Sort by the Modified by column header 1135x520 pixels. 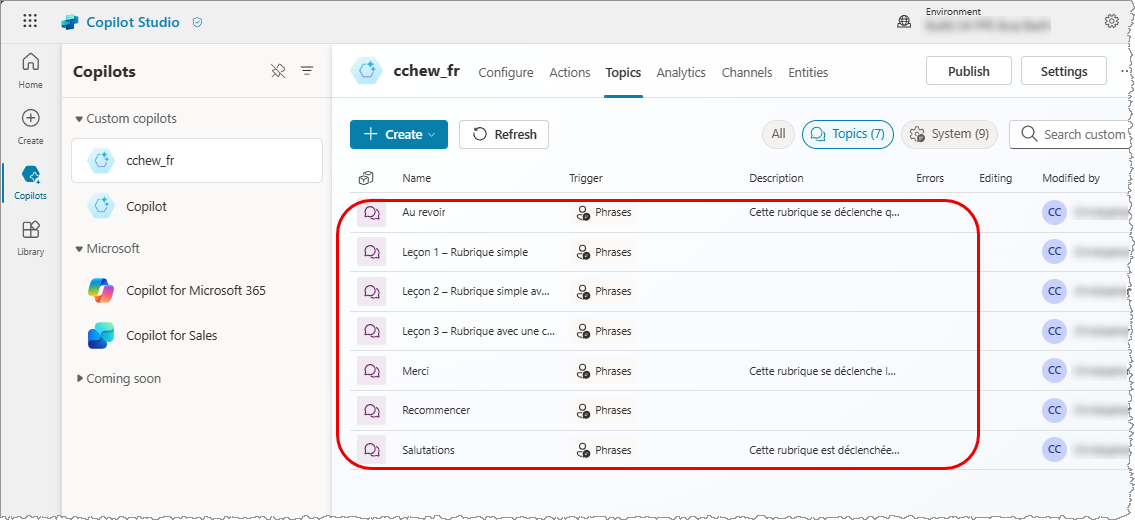tap(1071, 178)
